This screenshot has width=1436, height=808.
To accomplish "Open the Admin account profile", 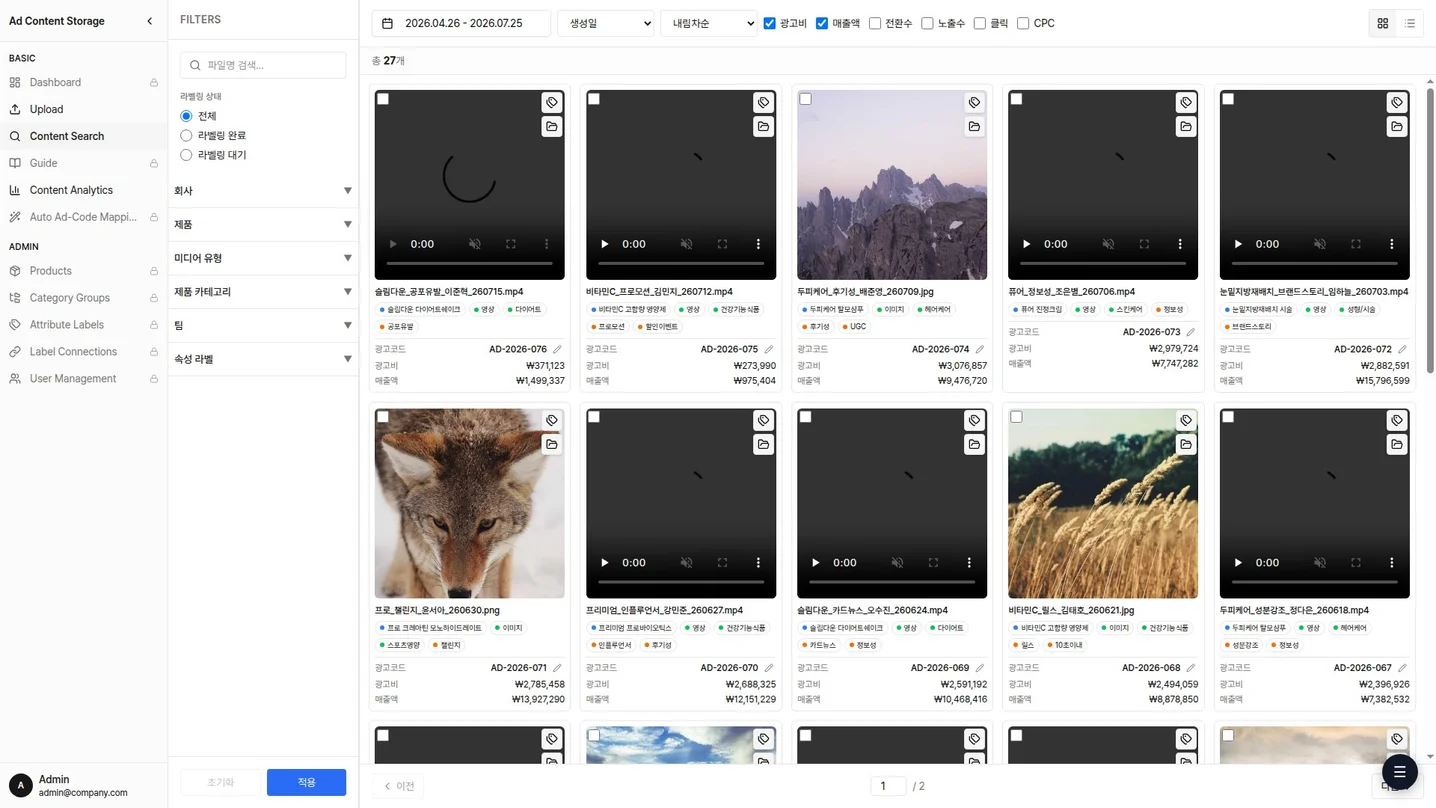I will click(x=83, y=786).
